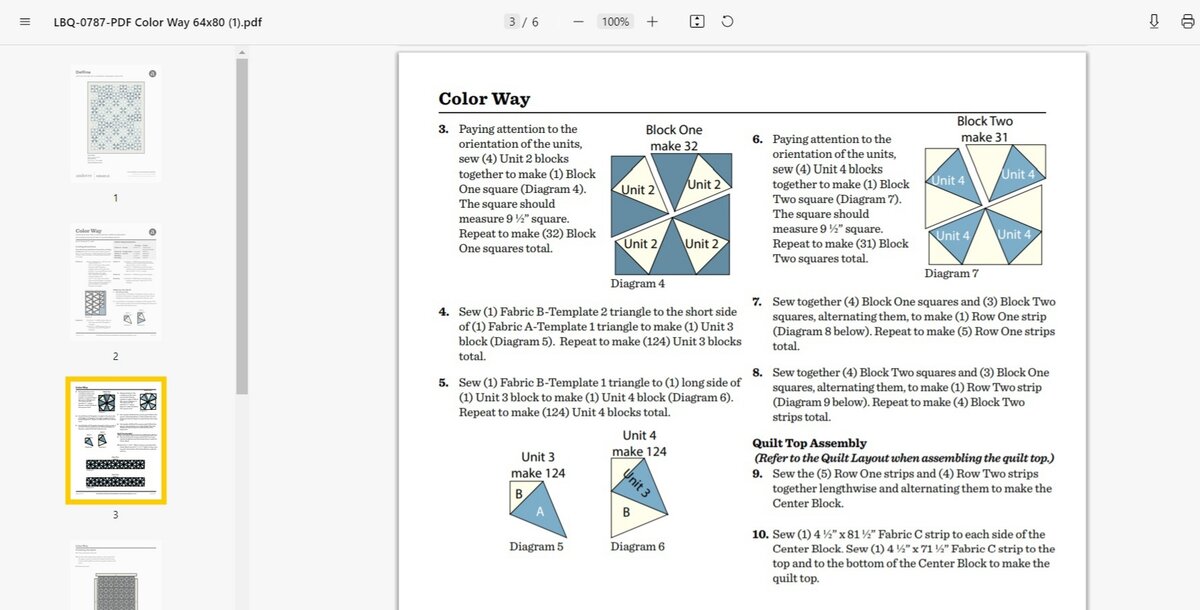Click the page 2 number label
Viewport: 1200px width, 610px height.
115,356
